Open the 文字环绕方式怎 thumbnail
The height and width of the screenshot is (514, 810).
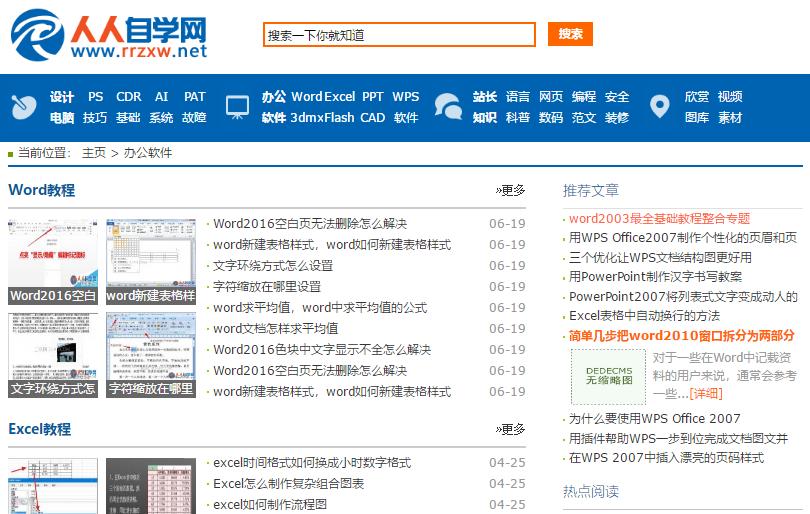(53, 355)
